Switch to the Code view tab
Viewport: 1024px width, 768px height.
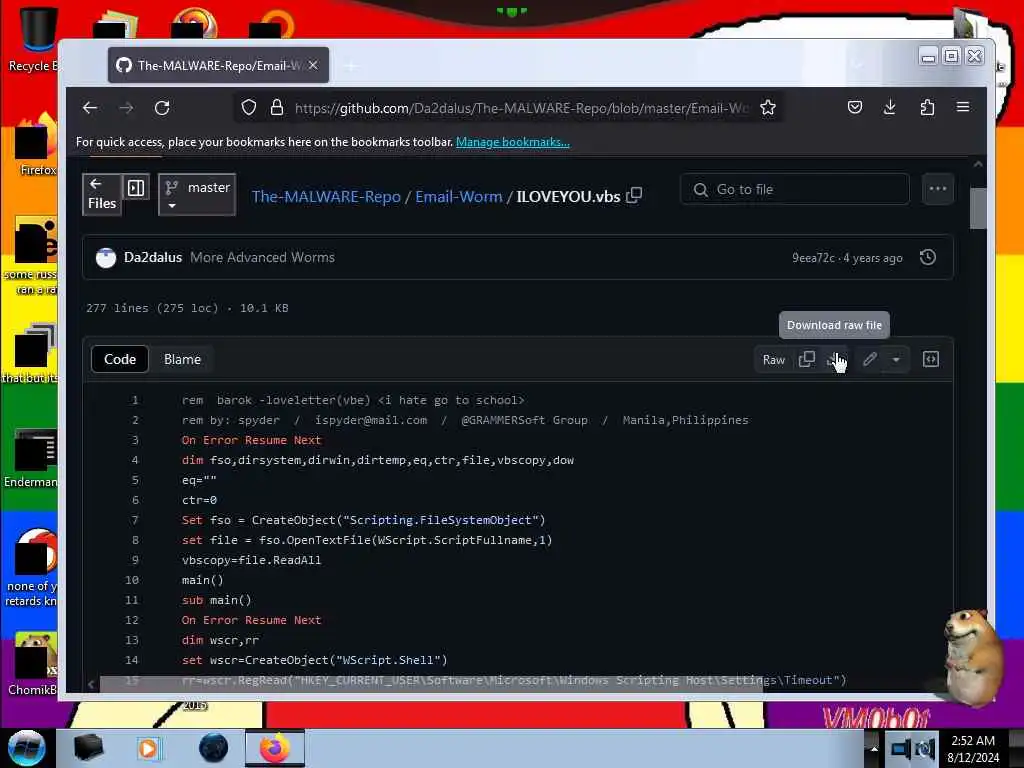(120, 359)
